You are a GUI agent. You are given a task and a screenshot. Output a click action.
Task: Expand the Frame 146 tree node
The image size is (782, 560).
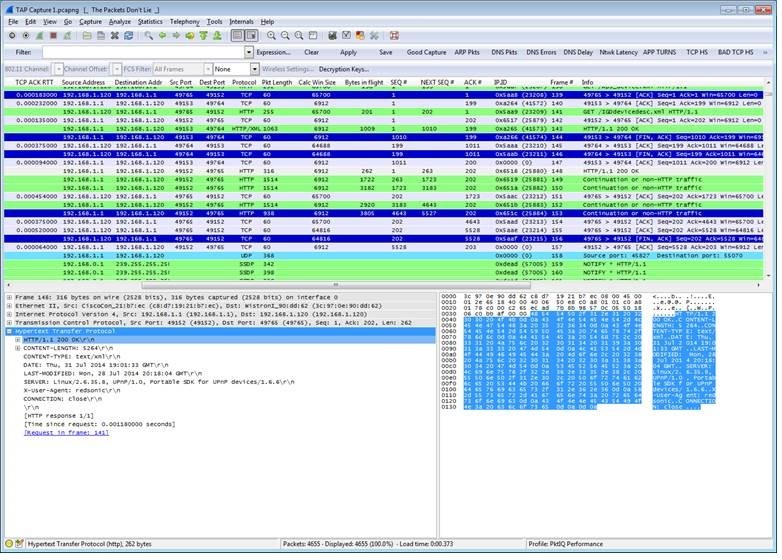point(9,297)
